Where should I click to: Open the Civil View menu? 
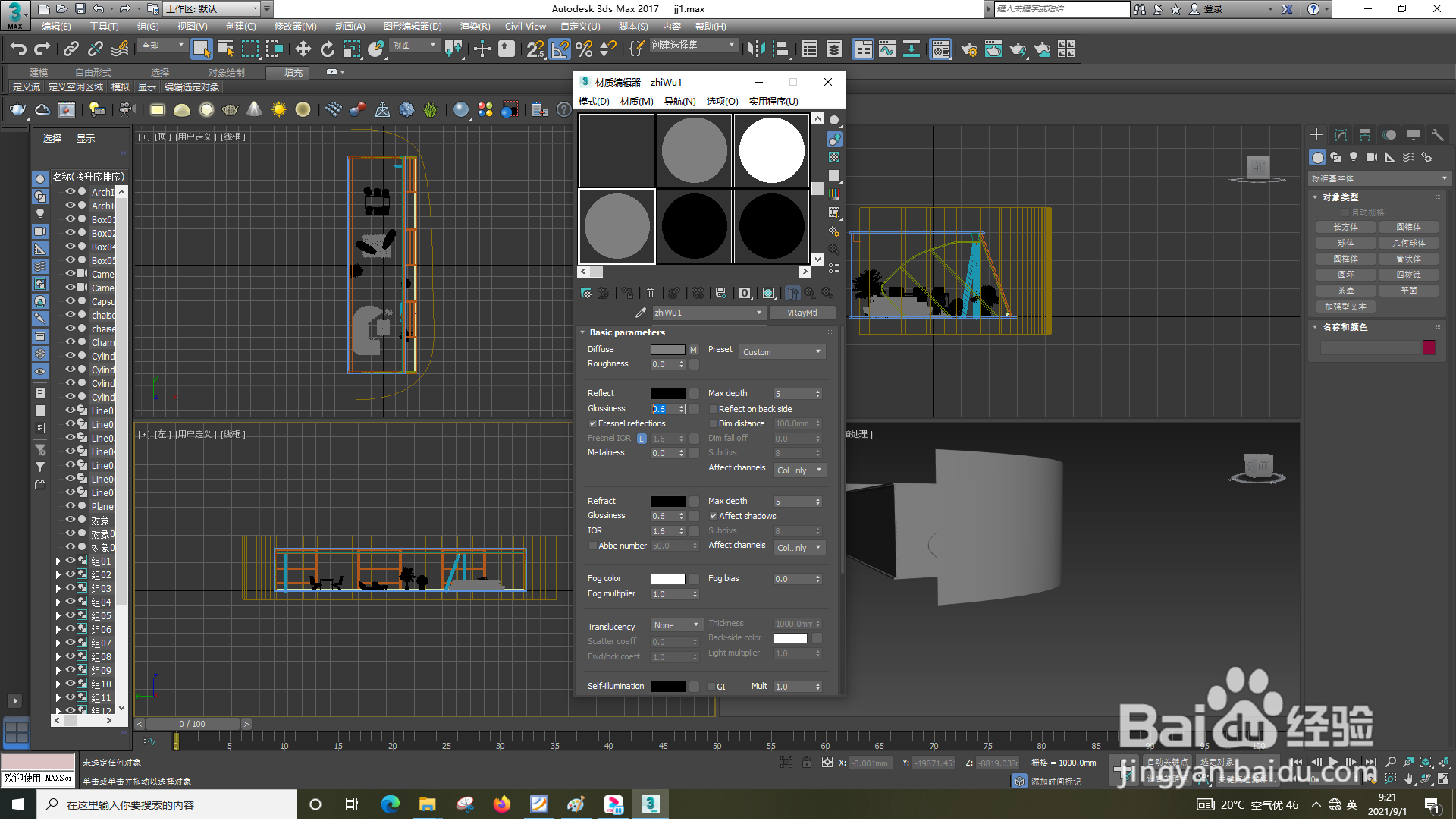coord(525,27)
